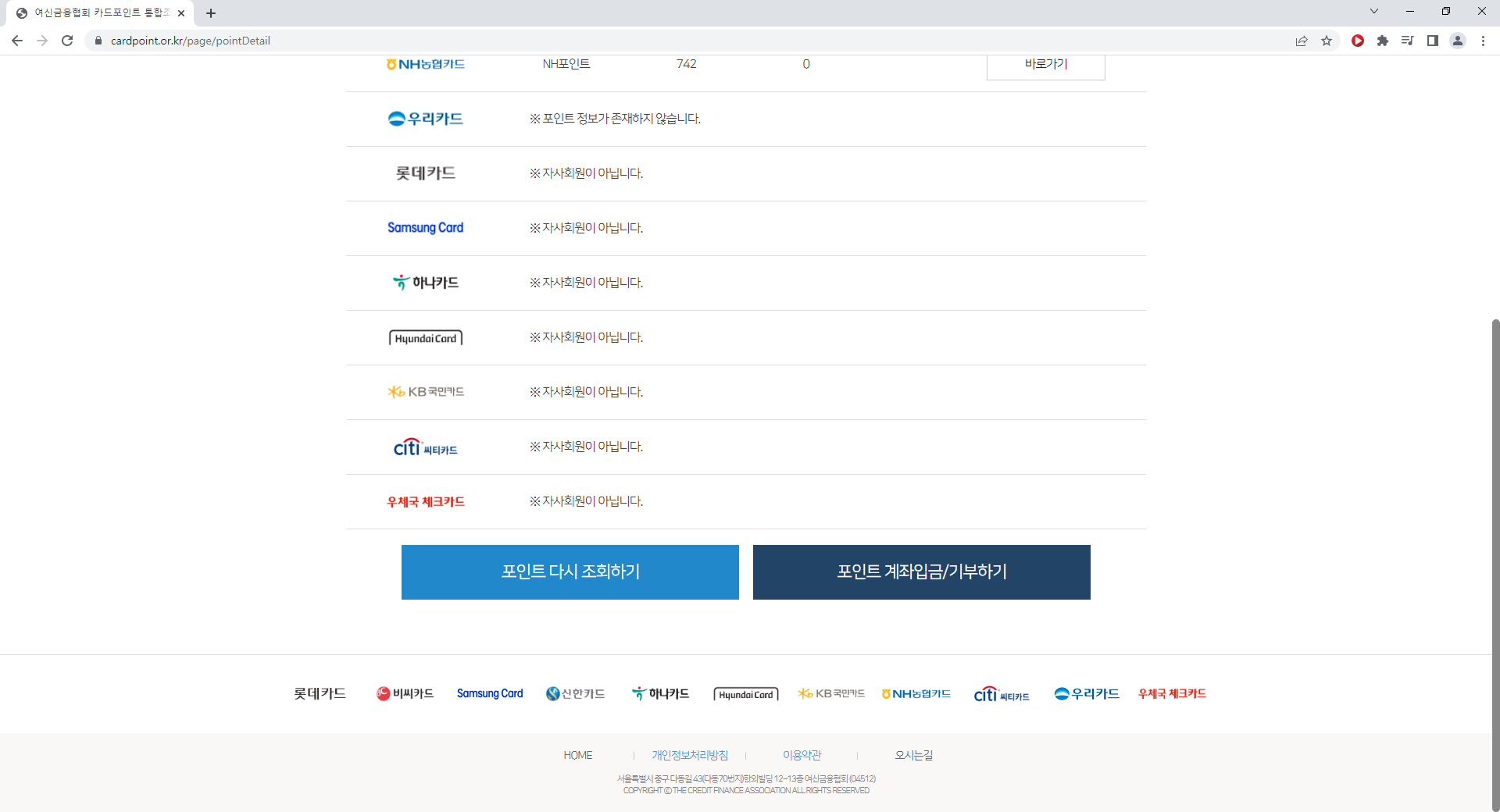Open 우리카드 logo in footer
Screen dimensions: 1500x812
click(x=1087, y=693)
